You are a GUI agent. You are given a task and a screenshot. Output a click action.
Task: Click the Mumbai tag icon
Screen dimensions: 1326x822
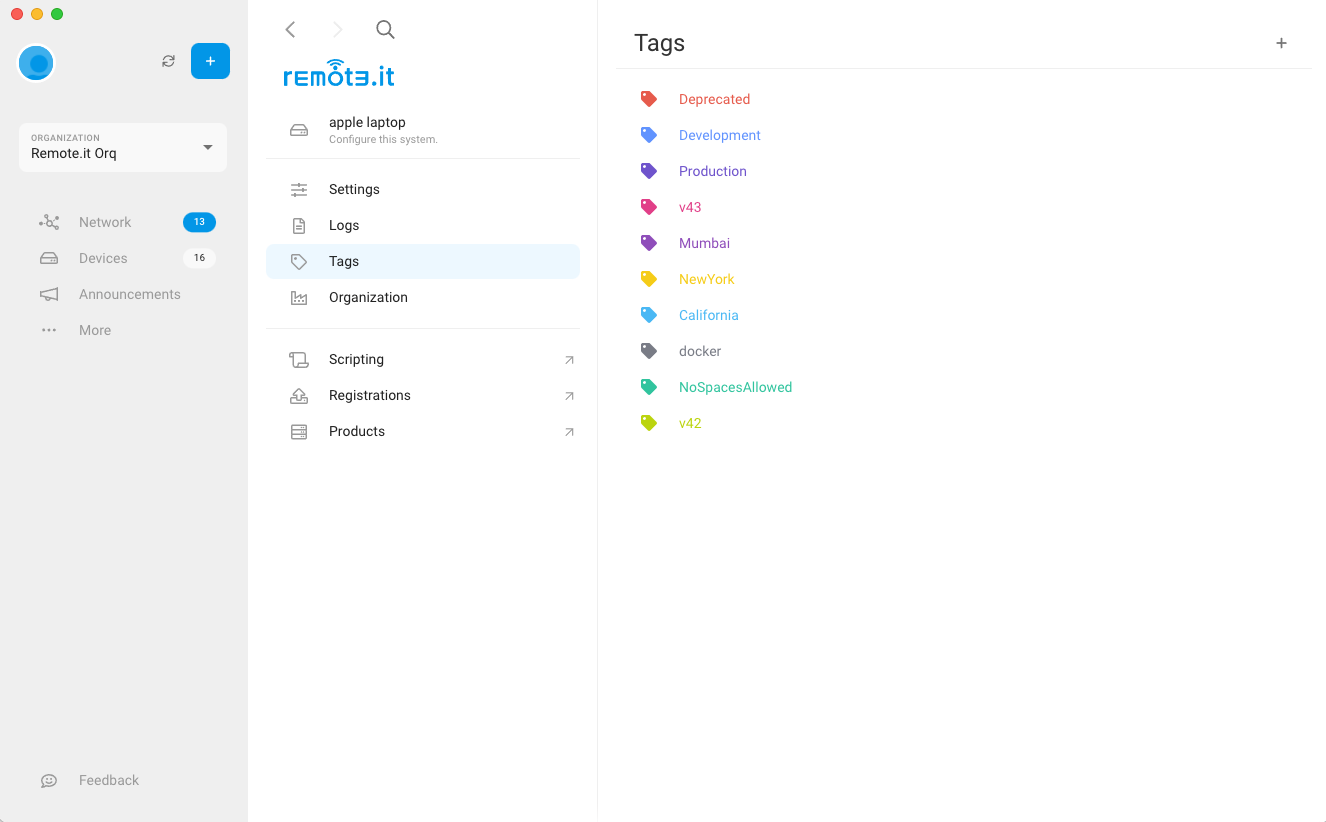coord(649,243)
